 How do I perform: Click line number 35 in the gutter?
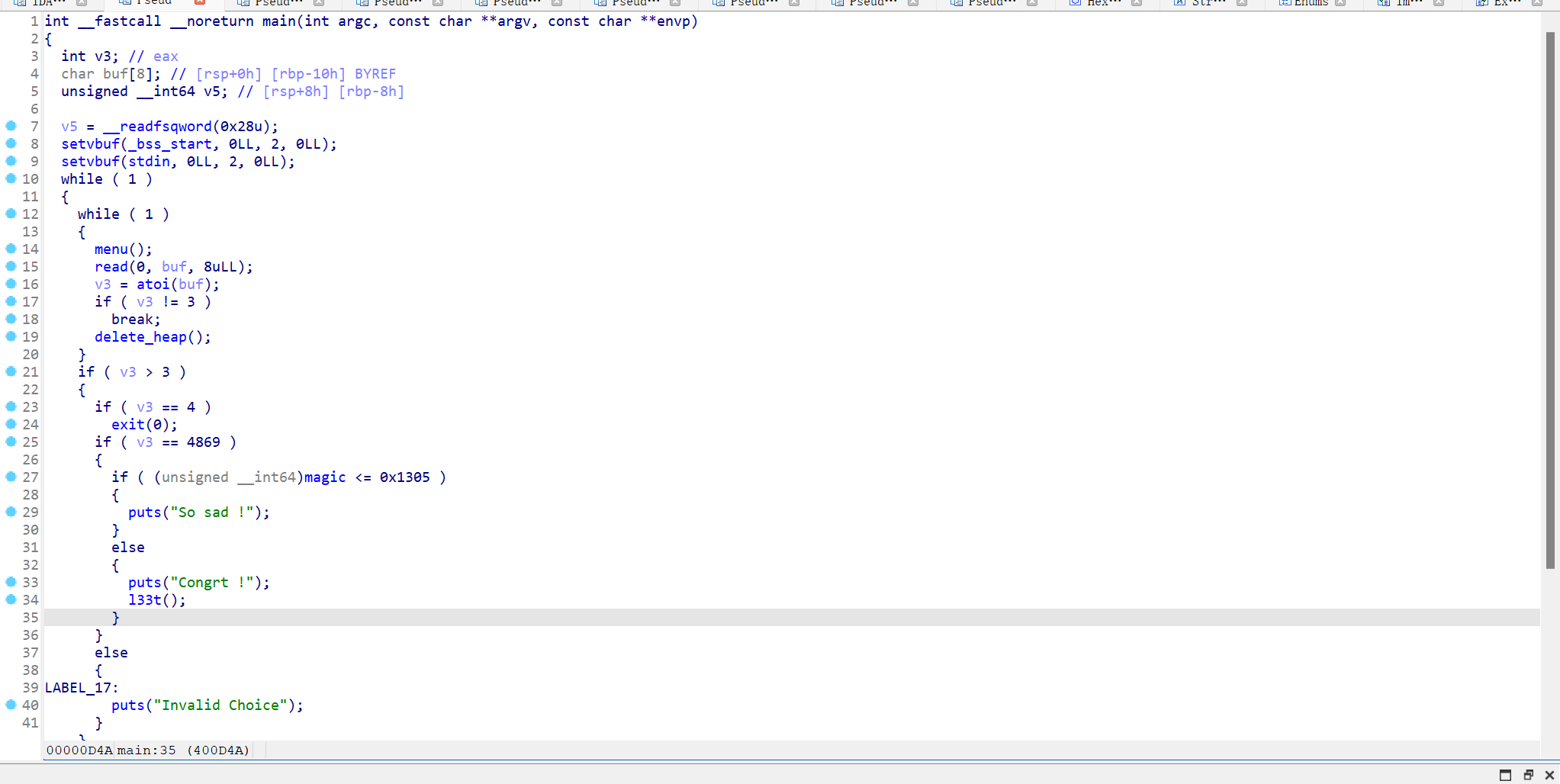pos(31,618)
